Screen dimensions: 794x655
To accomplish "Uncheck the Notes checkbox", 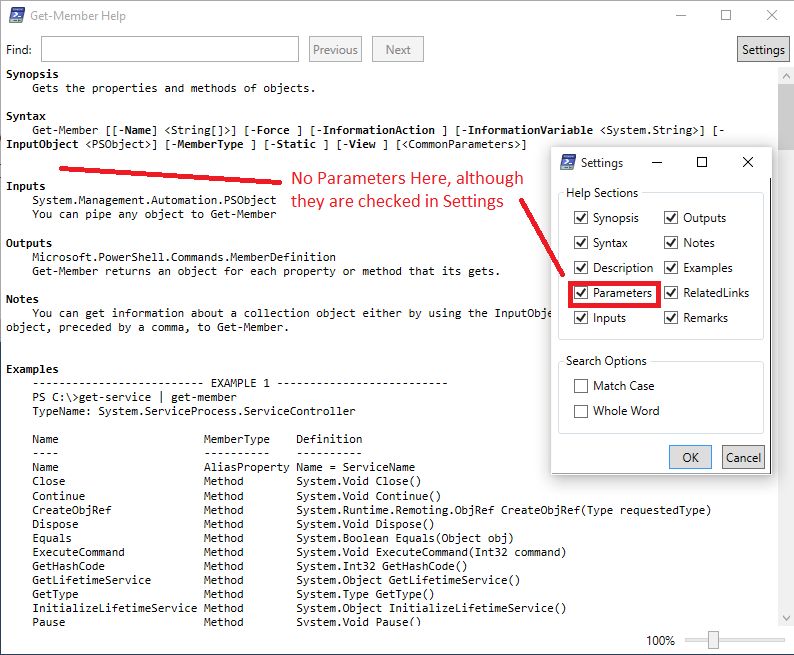I will 671,242.
